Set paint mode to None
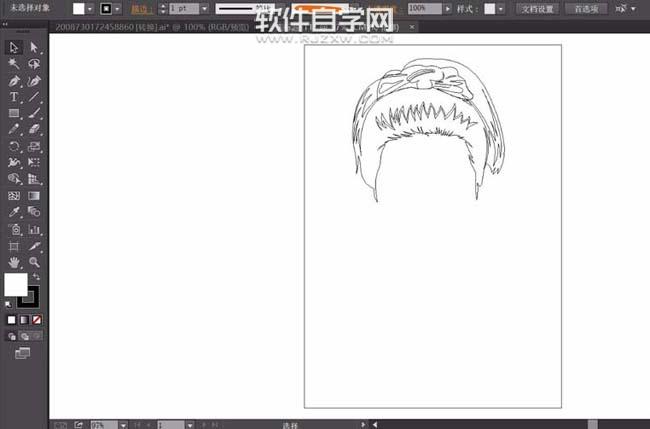Viewport: 650px width, 429px height. click(37, 320)
